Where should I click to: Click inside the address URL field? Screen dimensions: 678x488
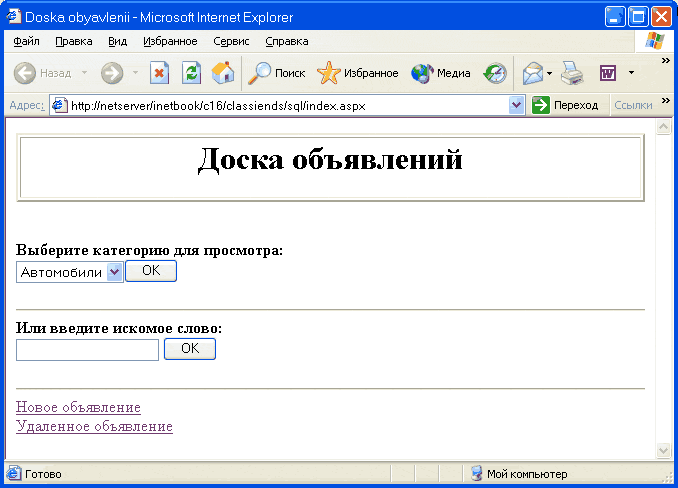[x=287, y=105]
